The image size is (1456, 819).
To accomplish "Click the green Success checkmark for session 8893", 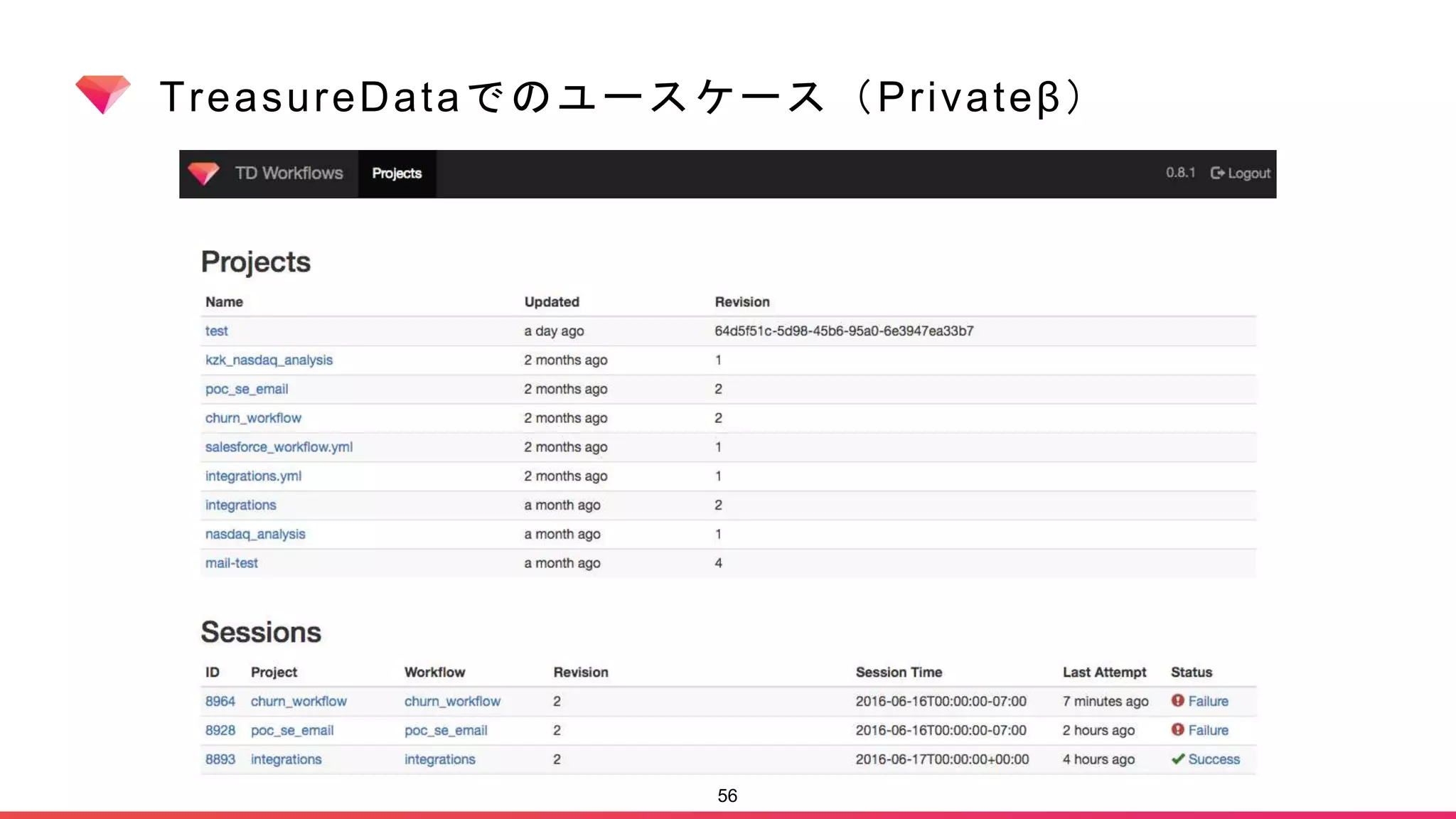I will 1178,759.
